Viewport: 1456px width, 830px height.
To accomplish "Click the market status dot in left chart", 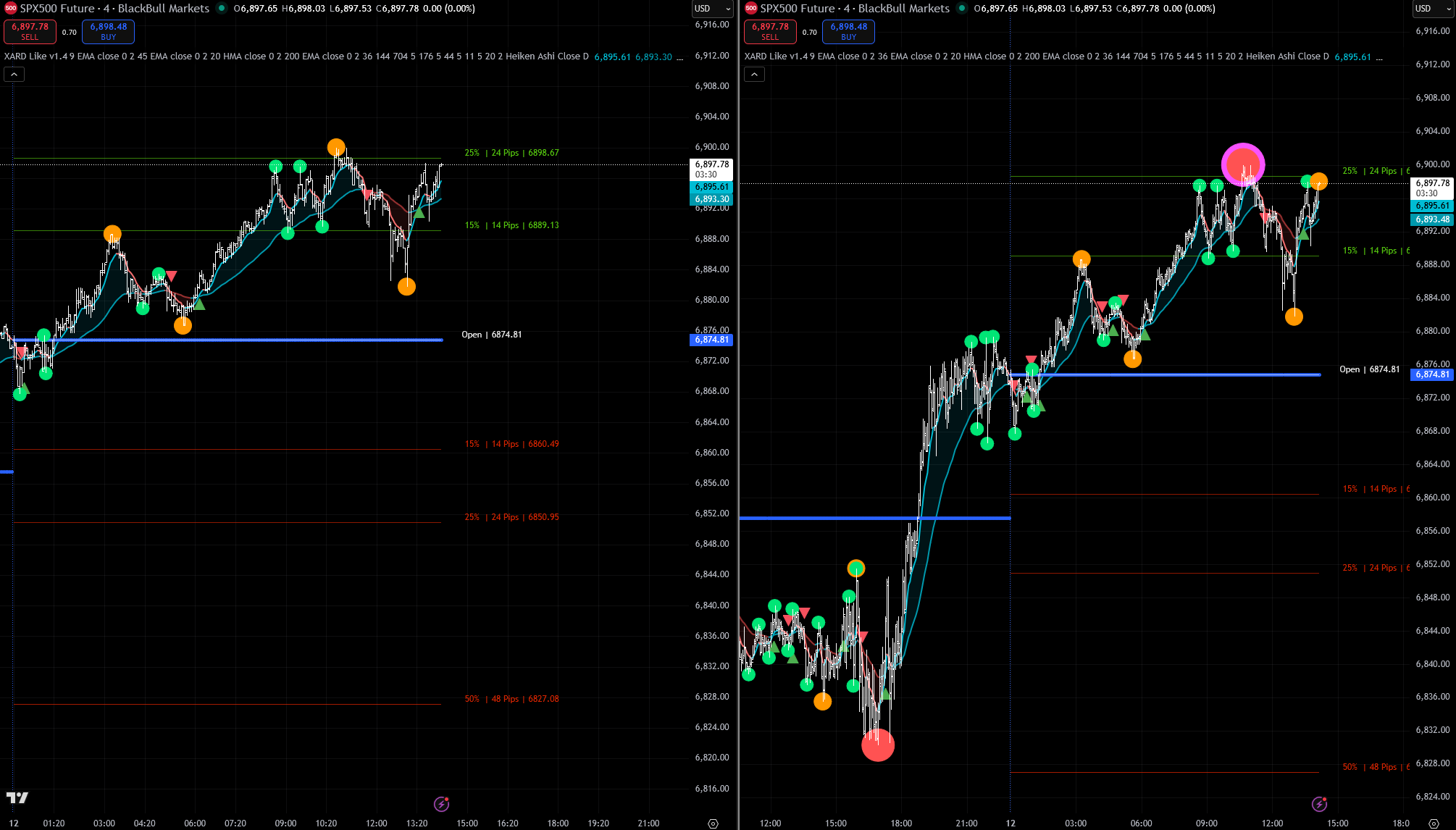I will 222,9.
